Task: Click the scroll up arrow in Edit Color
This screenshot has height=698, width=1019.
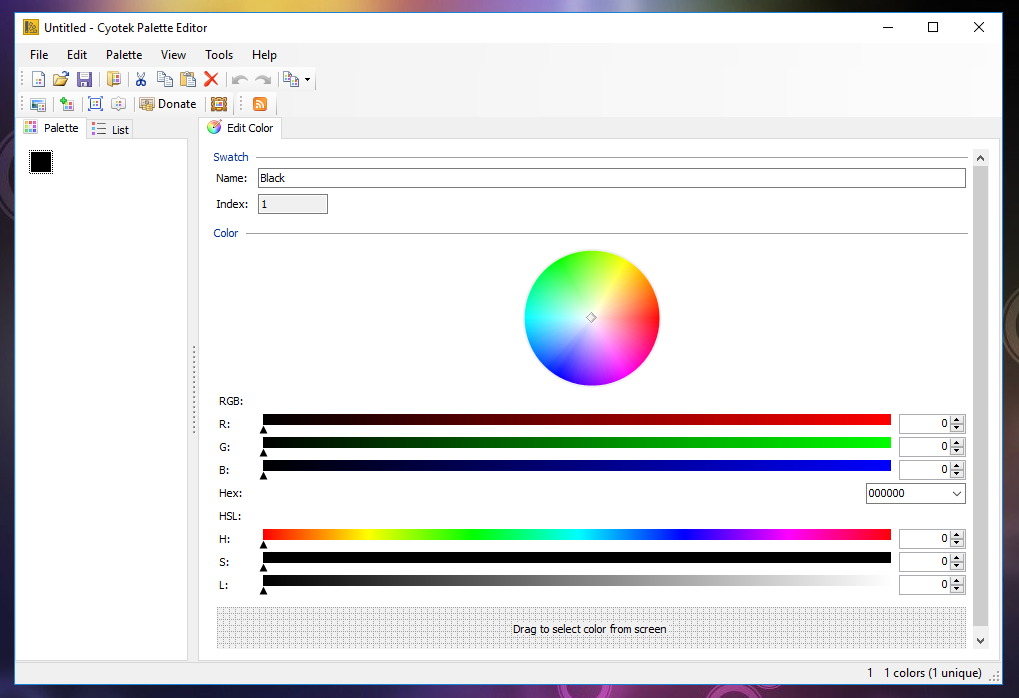Action: pyautogui.click(x=981, y=158)
